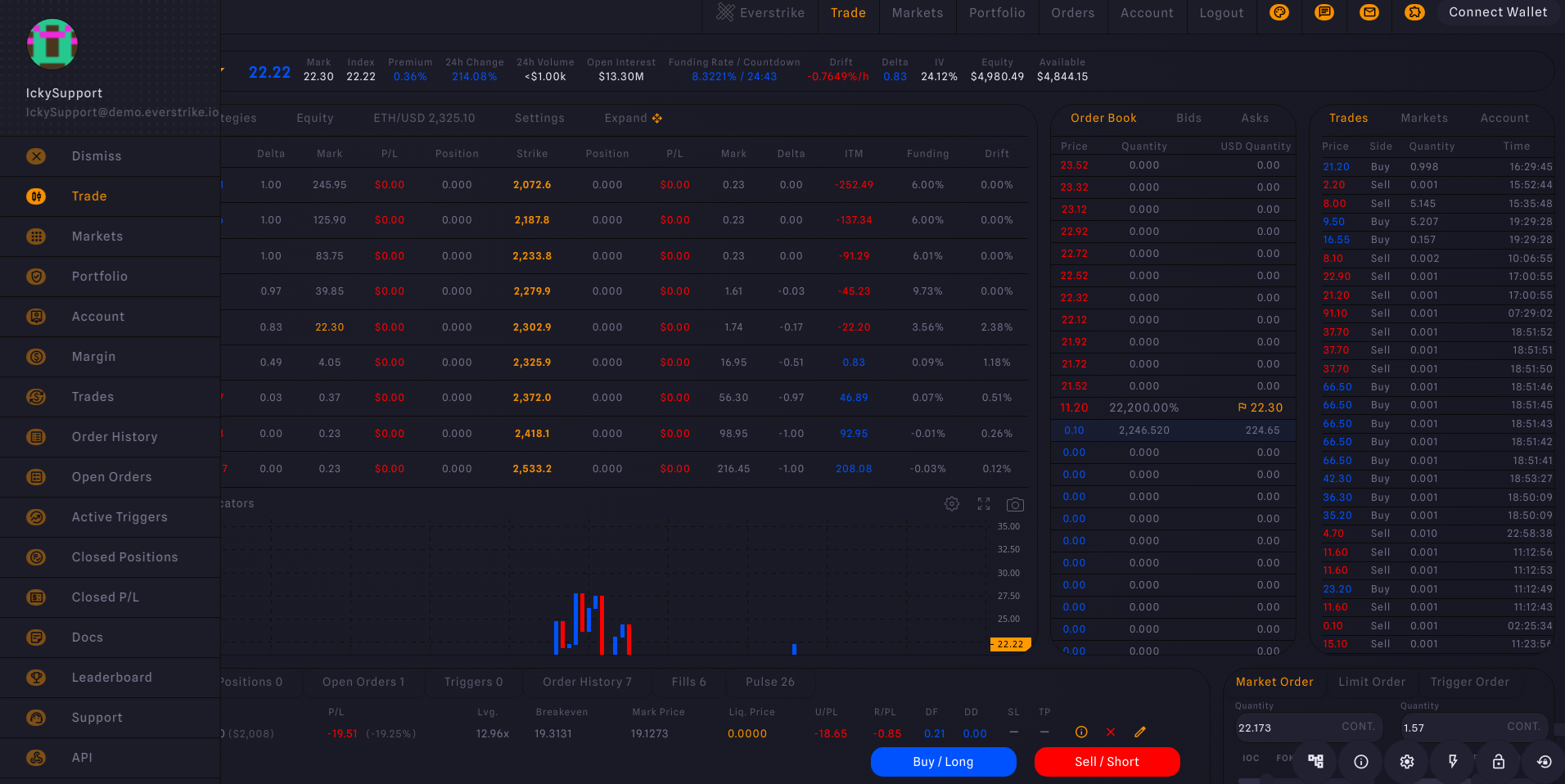
Task: Toggle the IOC order option
Action: click(x=1250, y=759)
